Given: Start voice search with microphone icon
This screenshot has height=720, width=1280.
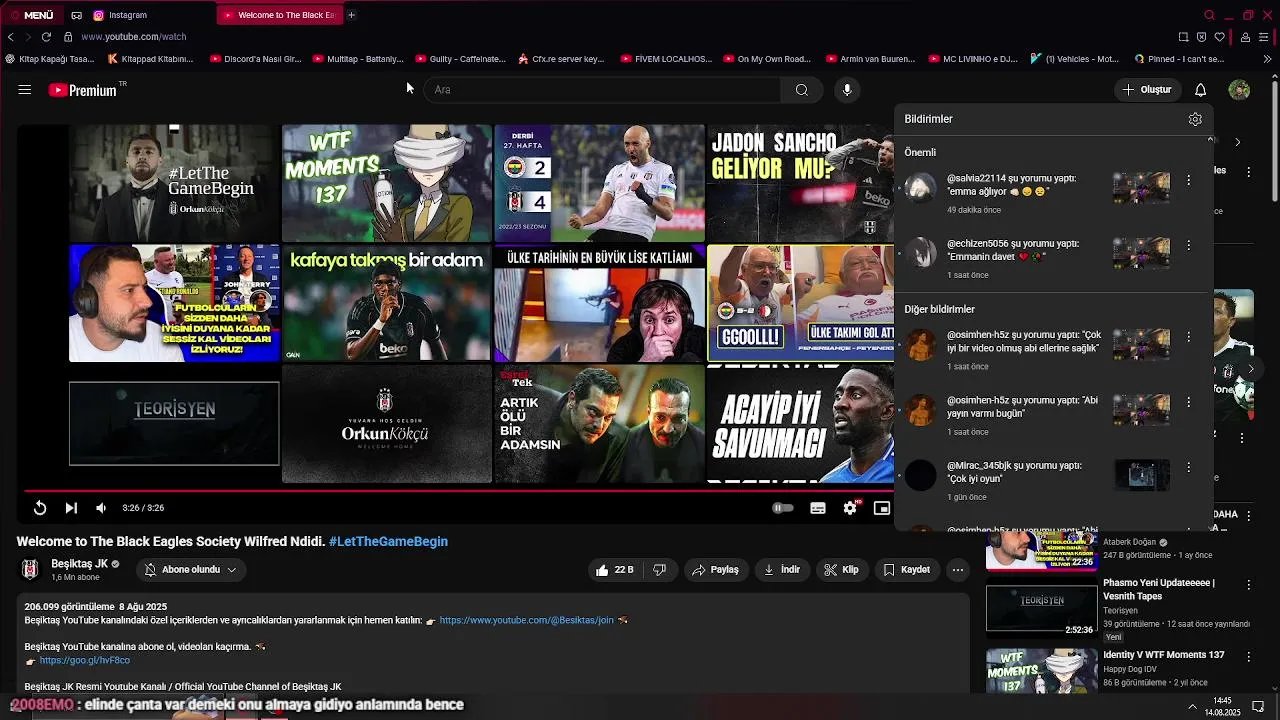Looking at the screenshot, I should click(847, 90).
